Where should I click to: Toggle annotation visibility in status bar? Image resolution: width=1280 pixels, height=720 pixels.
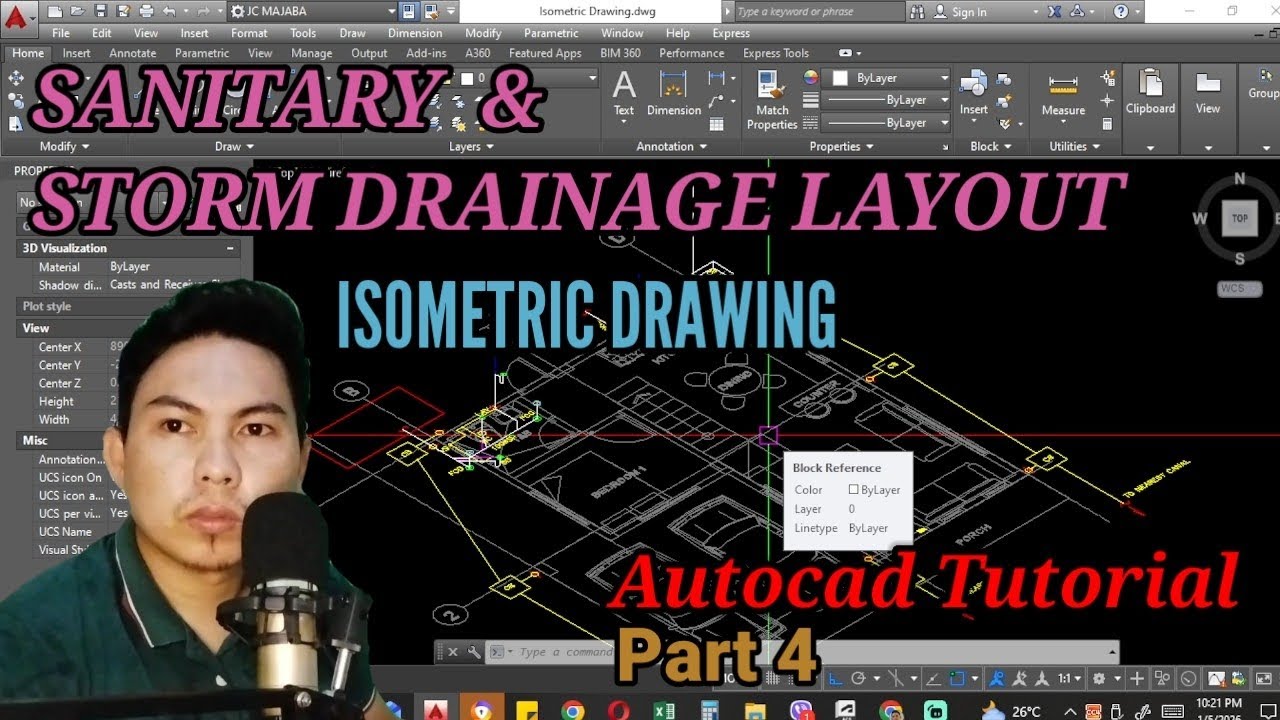coord(997,679)
